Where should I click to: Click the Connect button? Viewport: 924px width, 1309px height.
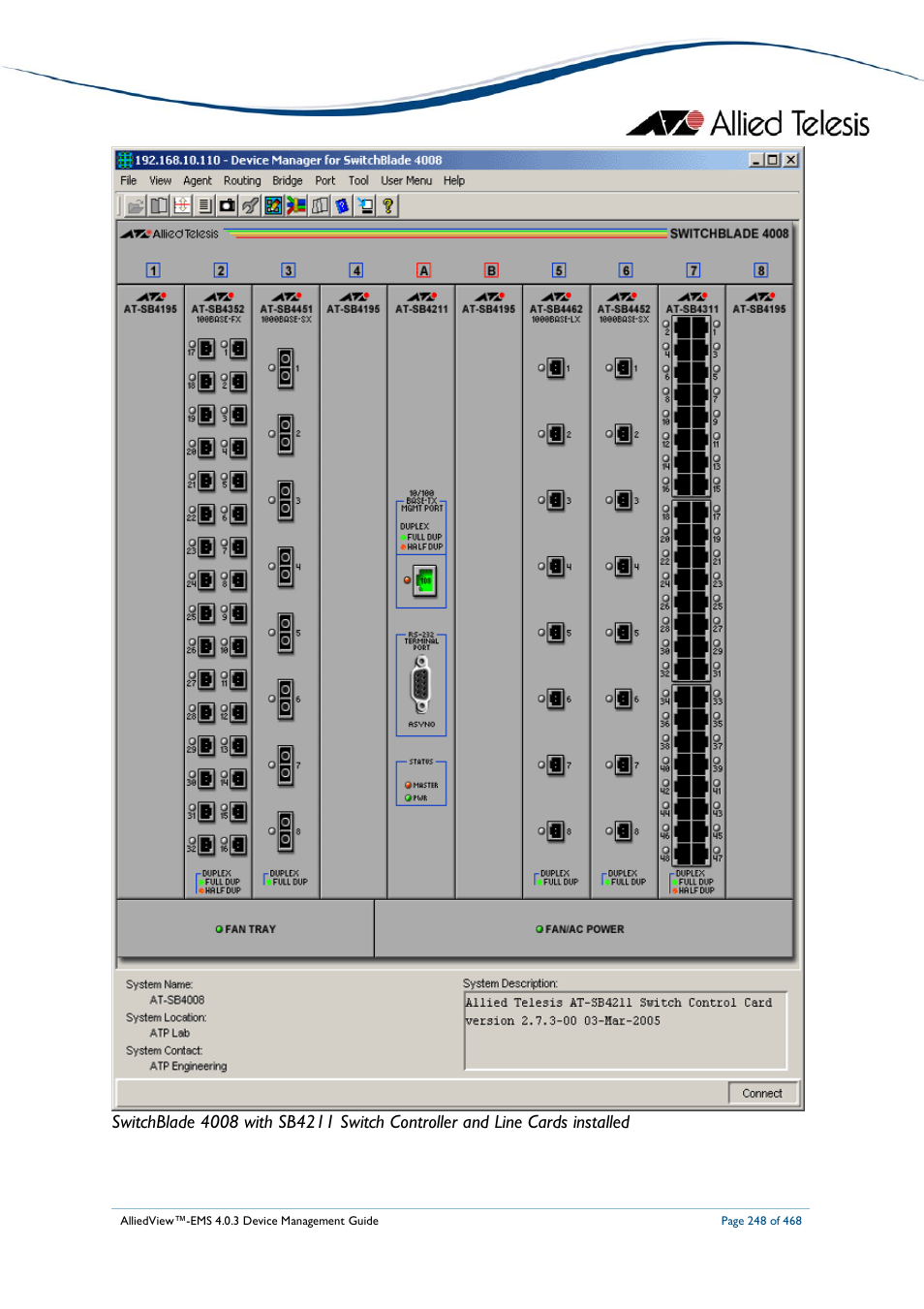tap(762, 1093)
